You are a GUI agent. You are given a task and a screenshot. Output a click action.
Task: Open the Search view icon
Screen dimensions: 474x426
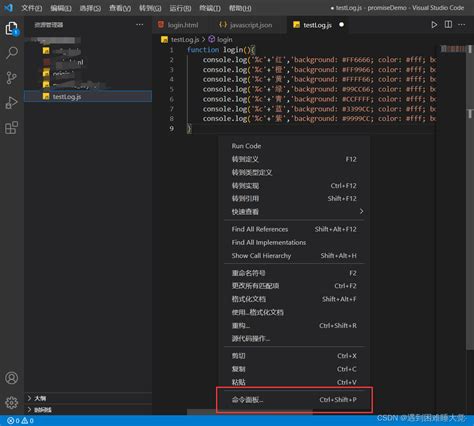point(12,53)
